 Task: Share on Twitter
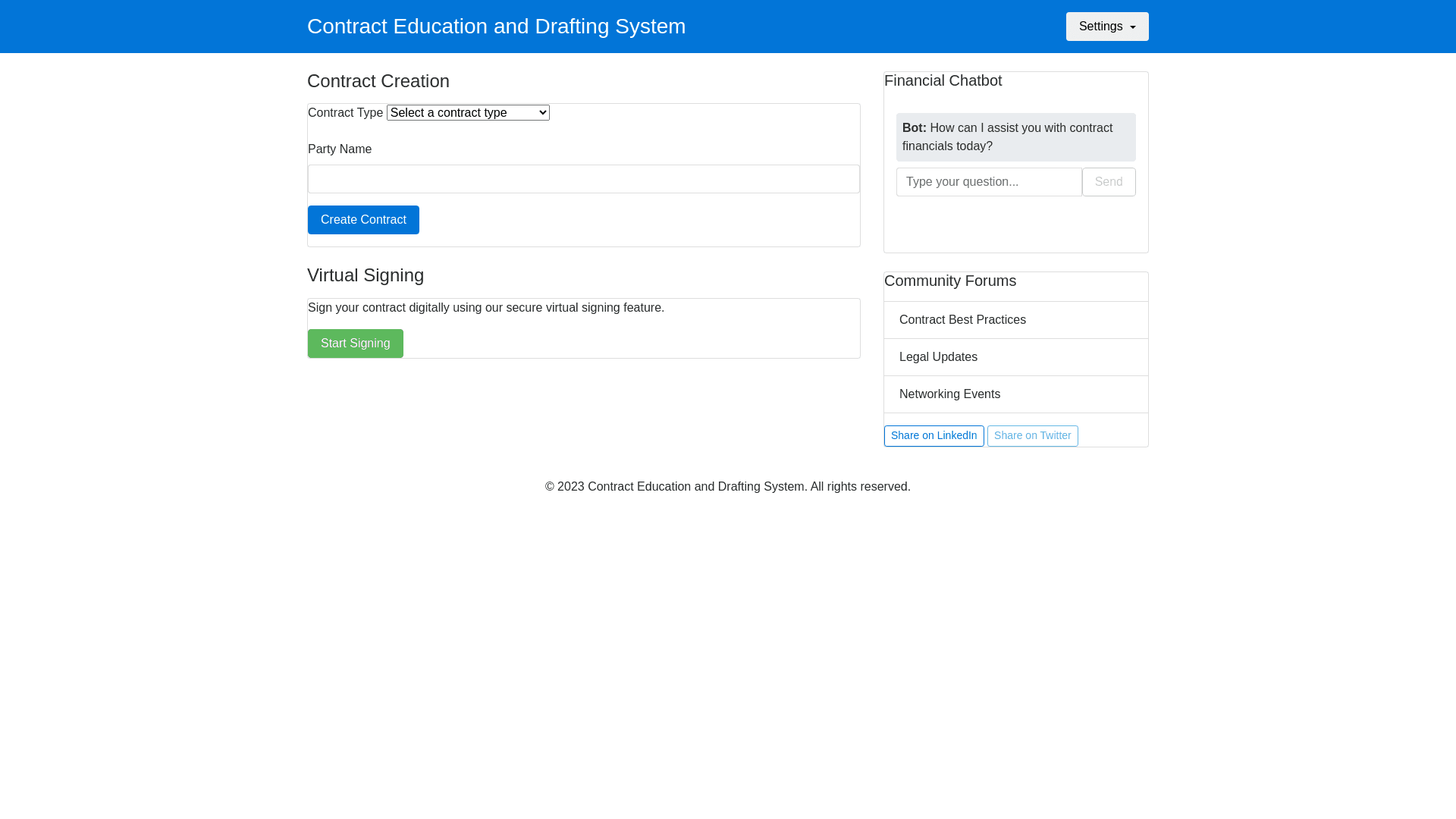tap(1032, 436)
